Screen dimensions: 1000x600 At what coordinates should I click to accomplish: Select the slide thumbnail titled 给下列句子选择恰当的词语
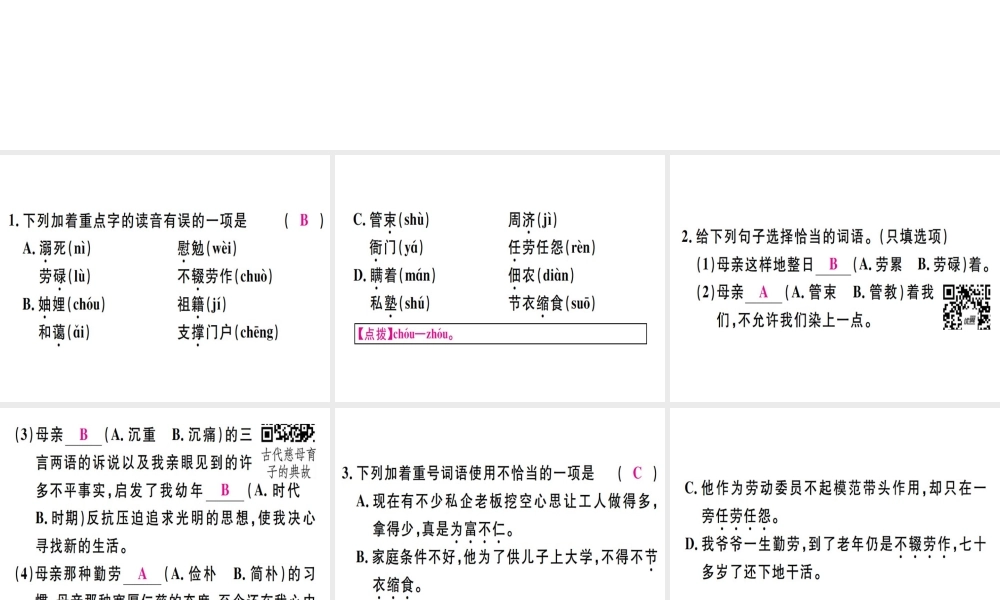(835, 278)
